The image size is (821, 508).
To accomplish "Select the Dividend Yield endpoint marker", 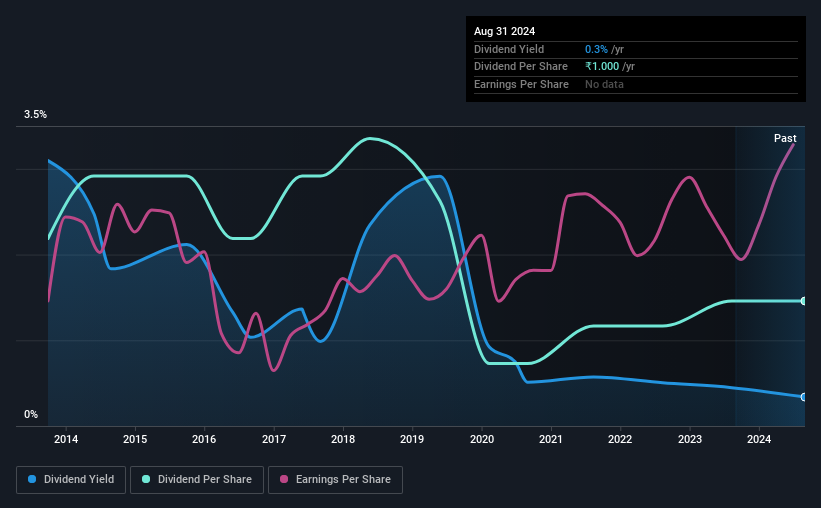I will [x=803, y=397].
